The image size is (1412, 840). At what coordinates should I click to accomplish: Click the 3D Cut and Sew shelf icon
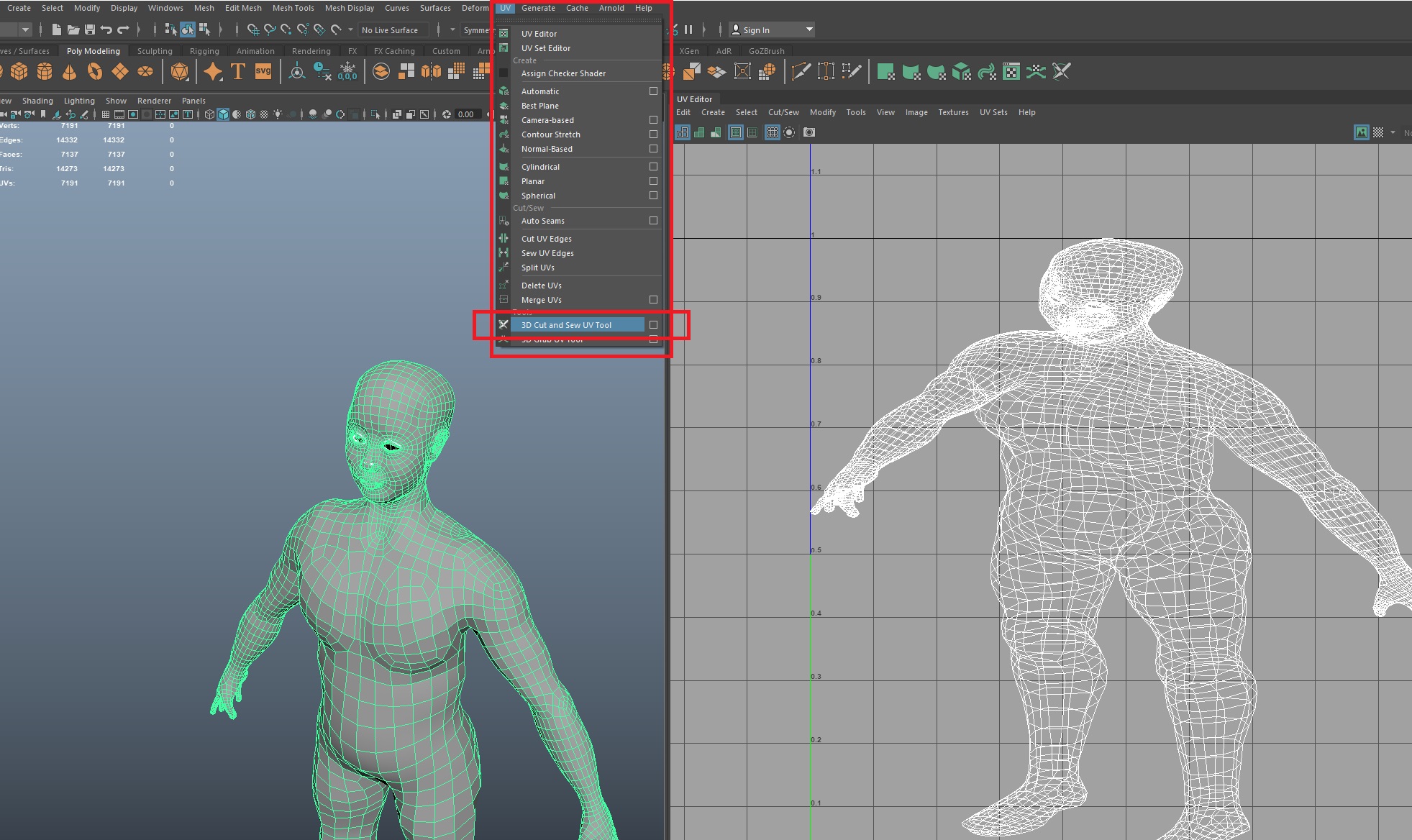tap(1062, 71)
